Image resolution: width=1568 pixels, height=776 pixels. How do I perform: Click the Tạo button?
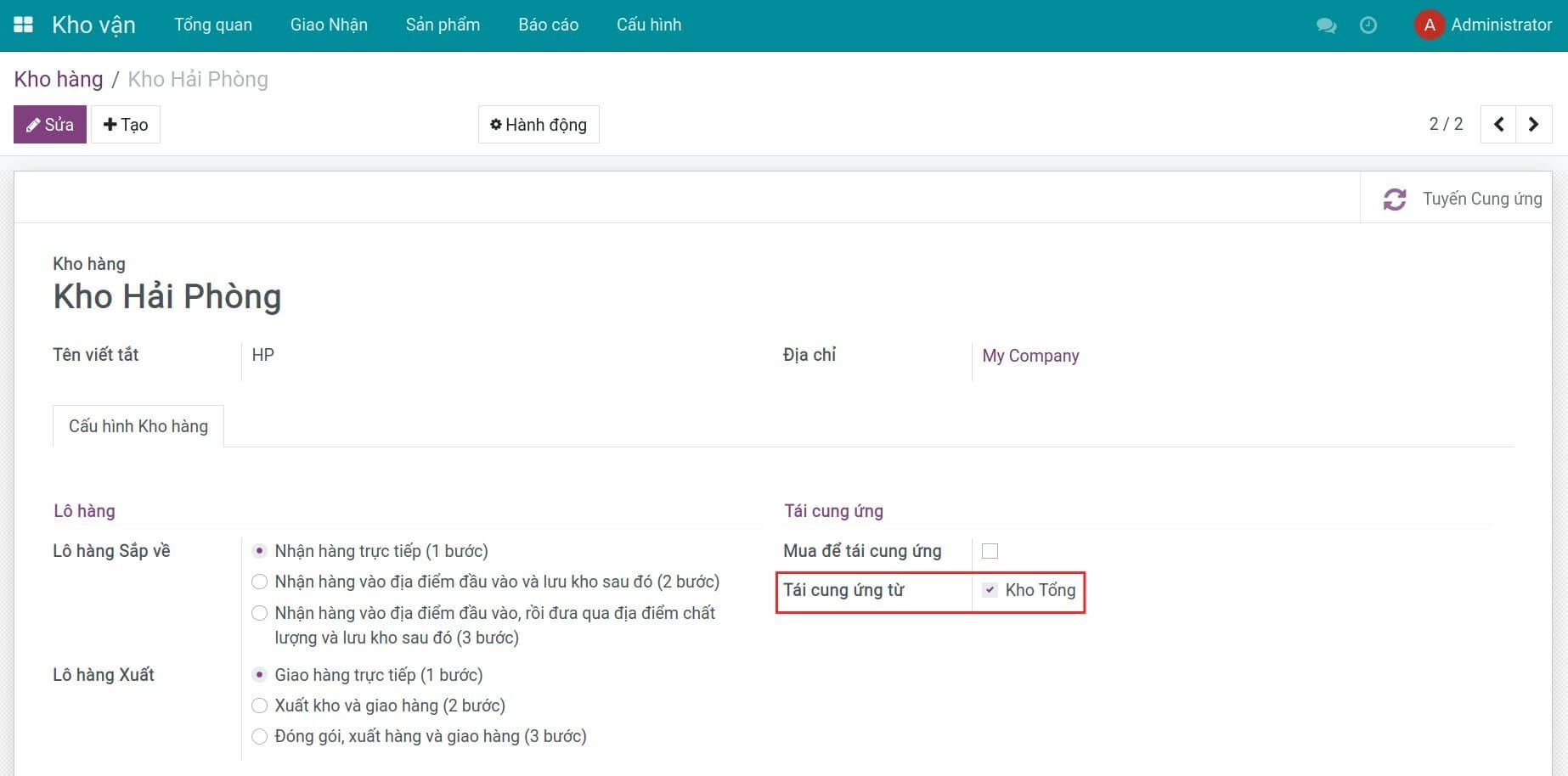(x=125, y=124)
